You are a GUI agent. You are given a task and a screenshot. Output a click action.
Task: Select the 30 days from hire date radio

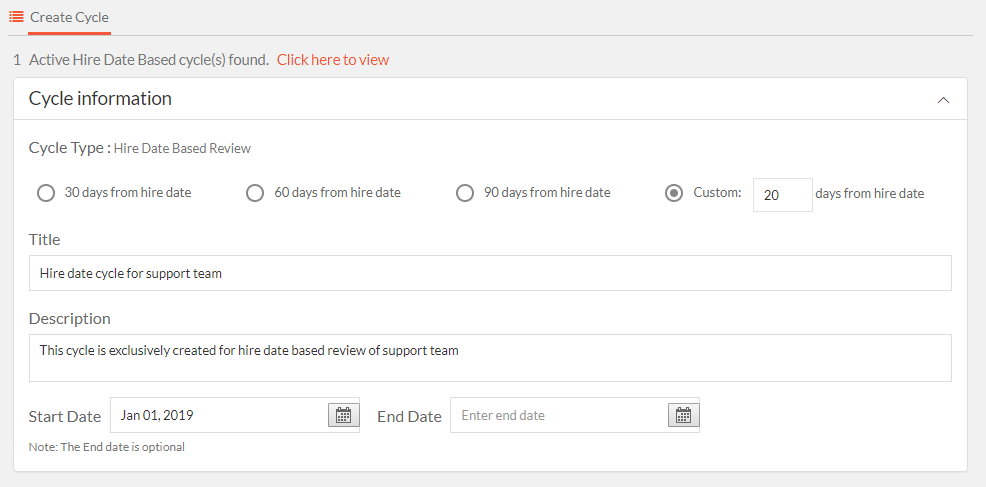click(46, 193)
